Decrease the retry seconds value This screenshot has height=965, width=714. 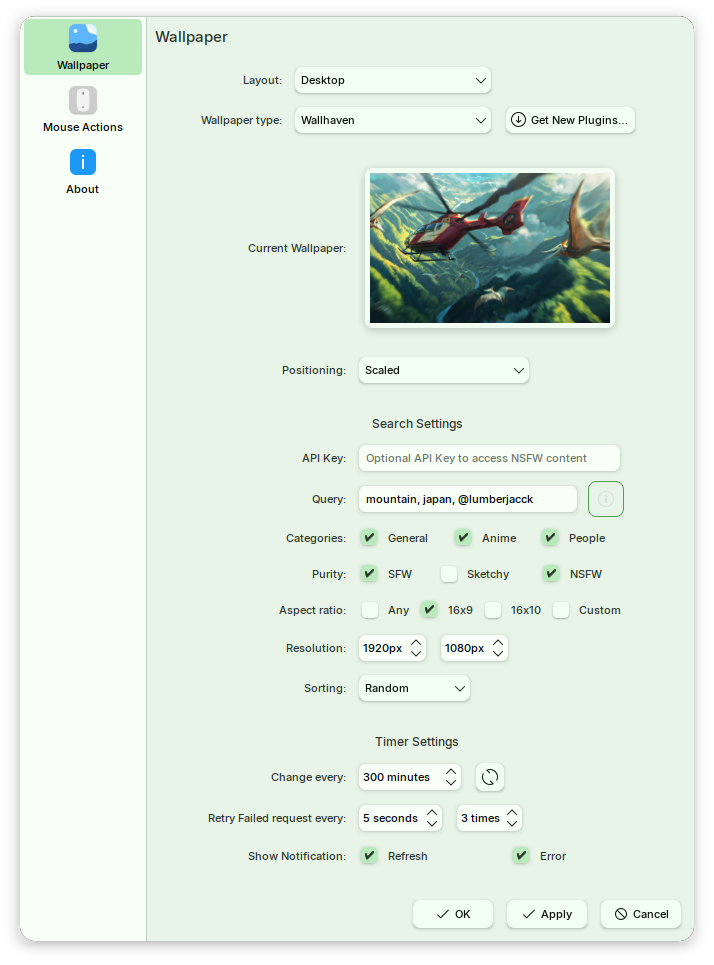click(432, 824)
